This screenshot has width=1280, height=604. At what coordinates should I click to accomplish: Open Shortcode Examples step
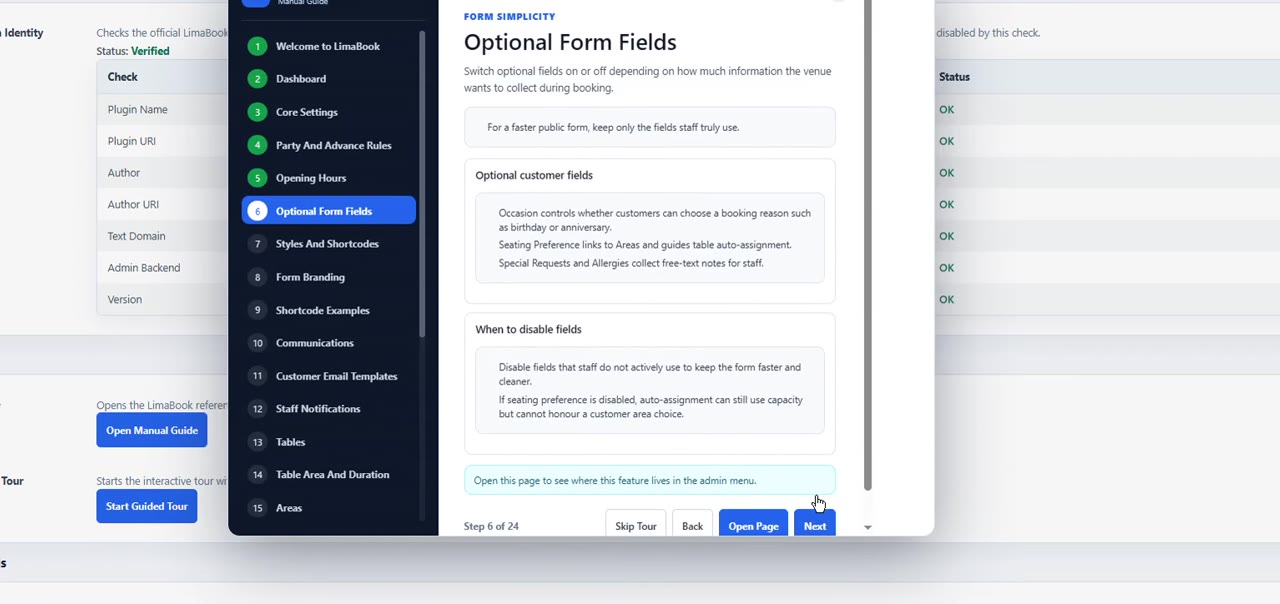coord(328,310)
